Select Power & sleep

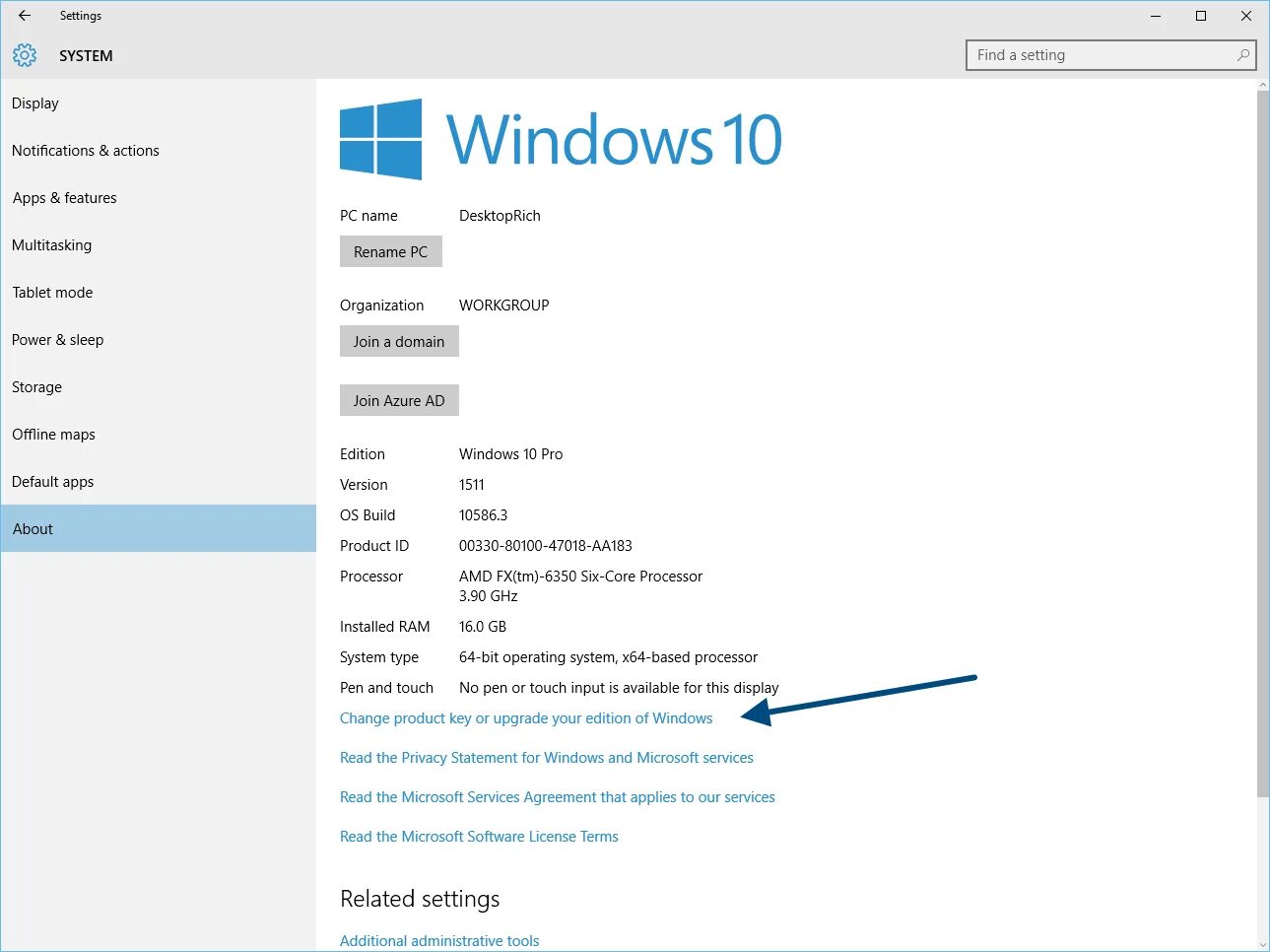[158, 340]
